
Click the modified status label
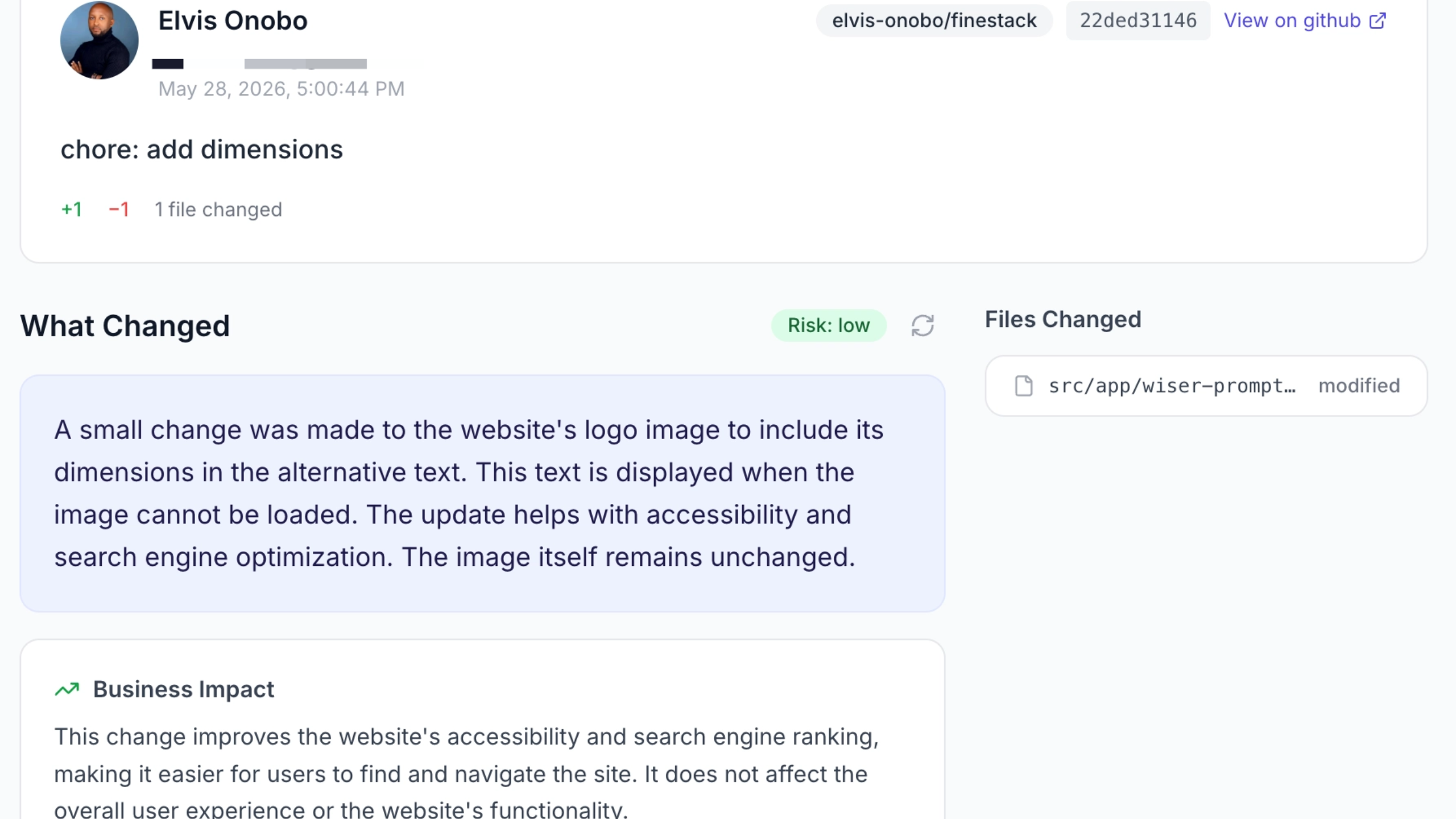pyautogui.click(x=1359, y=386)
